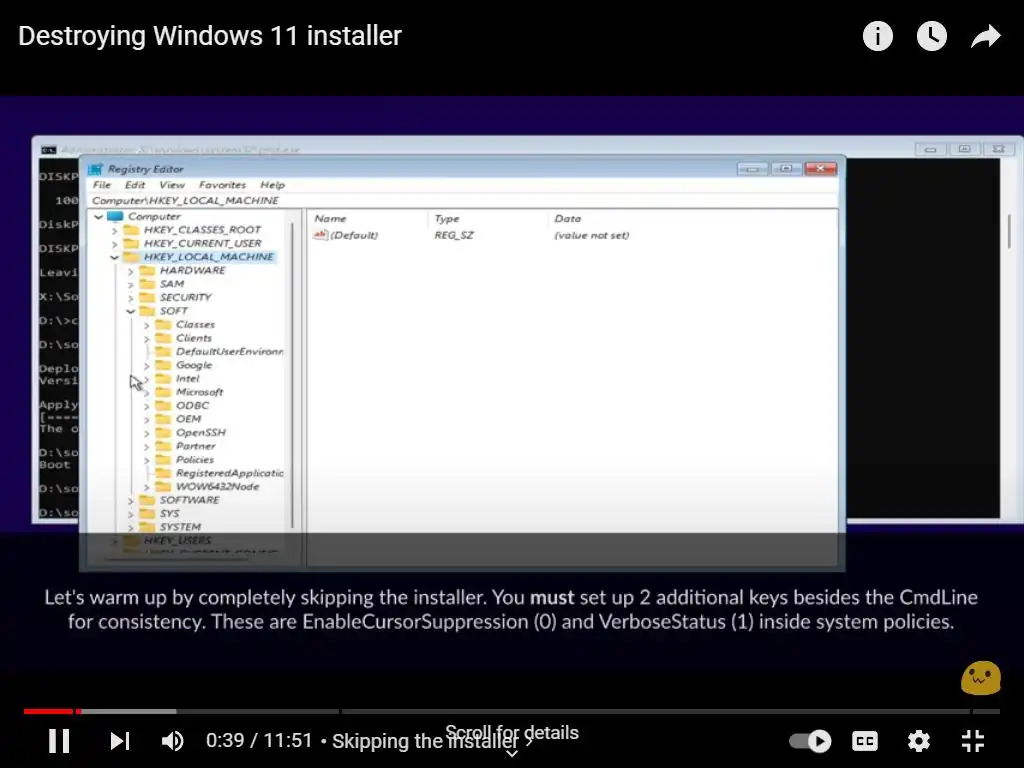This screenshot has width=1024, height=768.
Task: Share the video with arrow icon
Action: (985, 36)
